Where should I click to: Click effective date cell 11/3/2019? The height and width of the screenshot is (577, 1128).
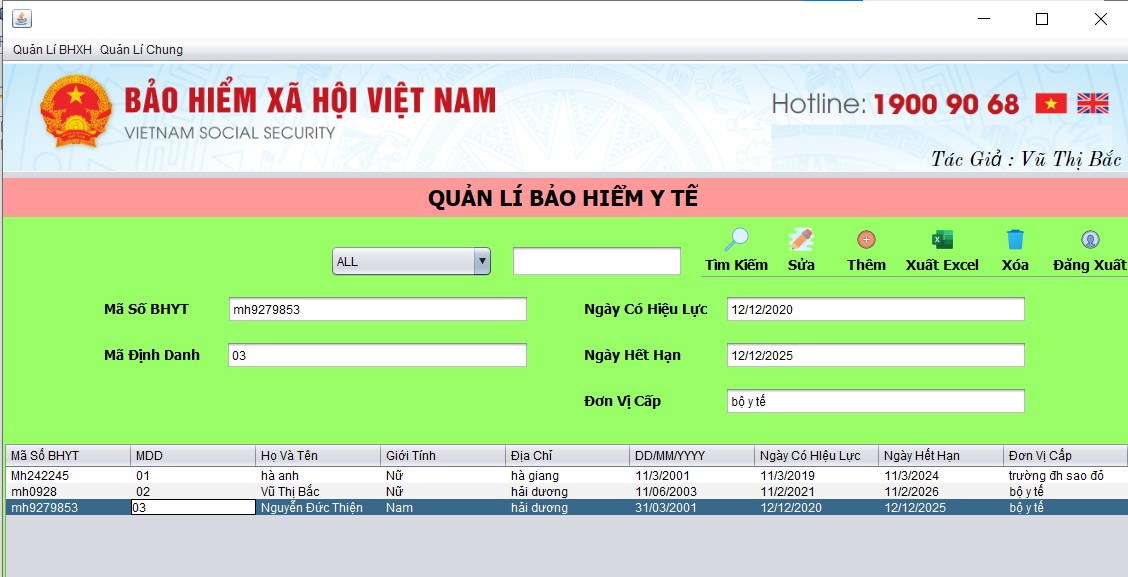(x=817, y=476)
